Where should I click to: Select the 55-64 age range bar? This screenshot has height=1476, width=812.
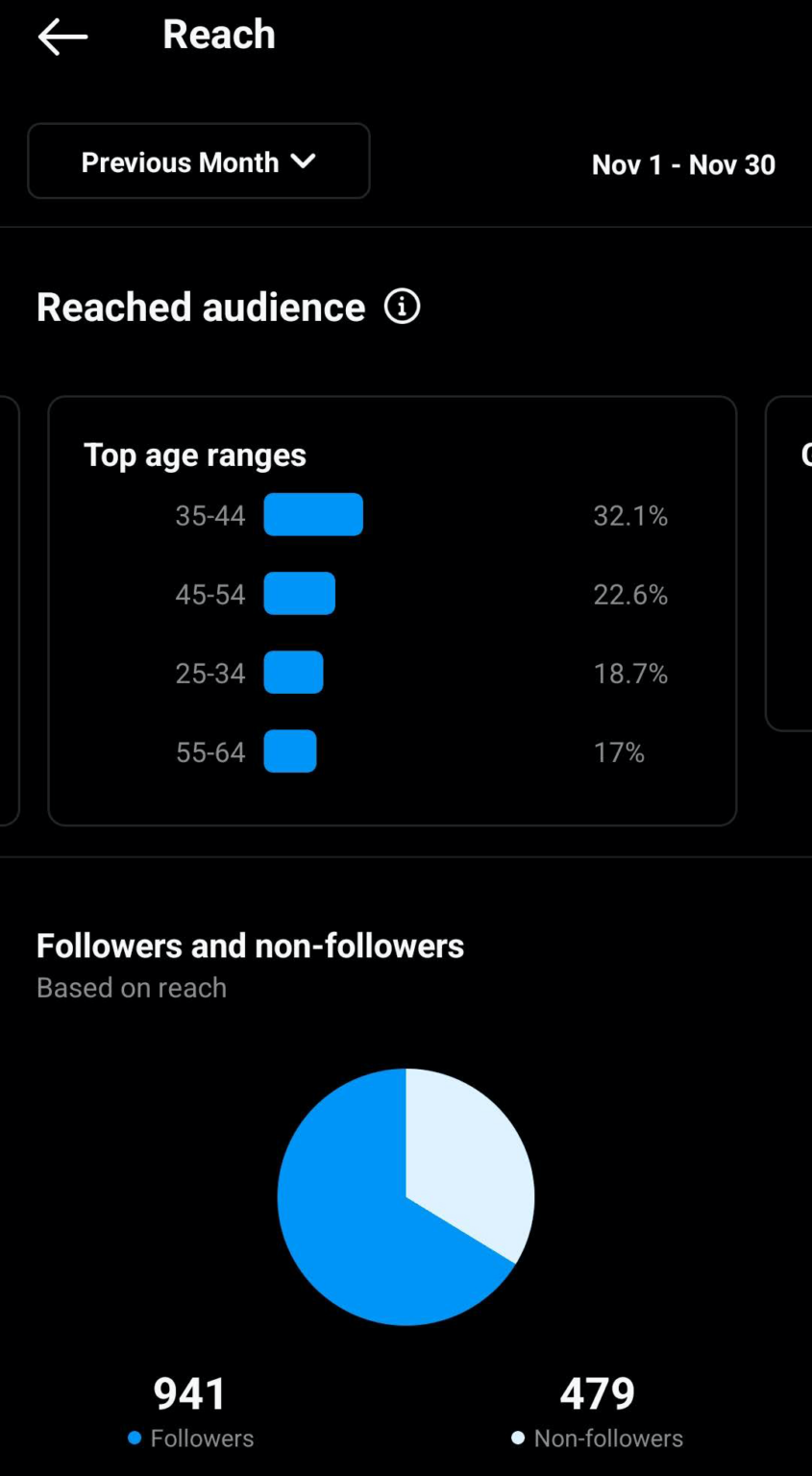click(x=290, y=751)
